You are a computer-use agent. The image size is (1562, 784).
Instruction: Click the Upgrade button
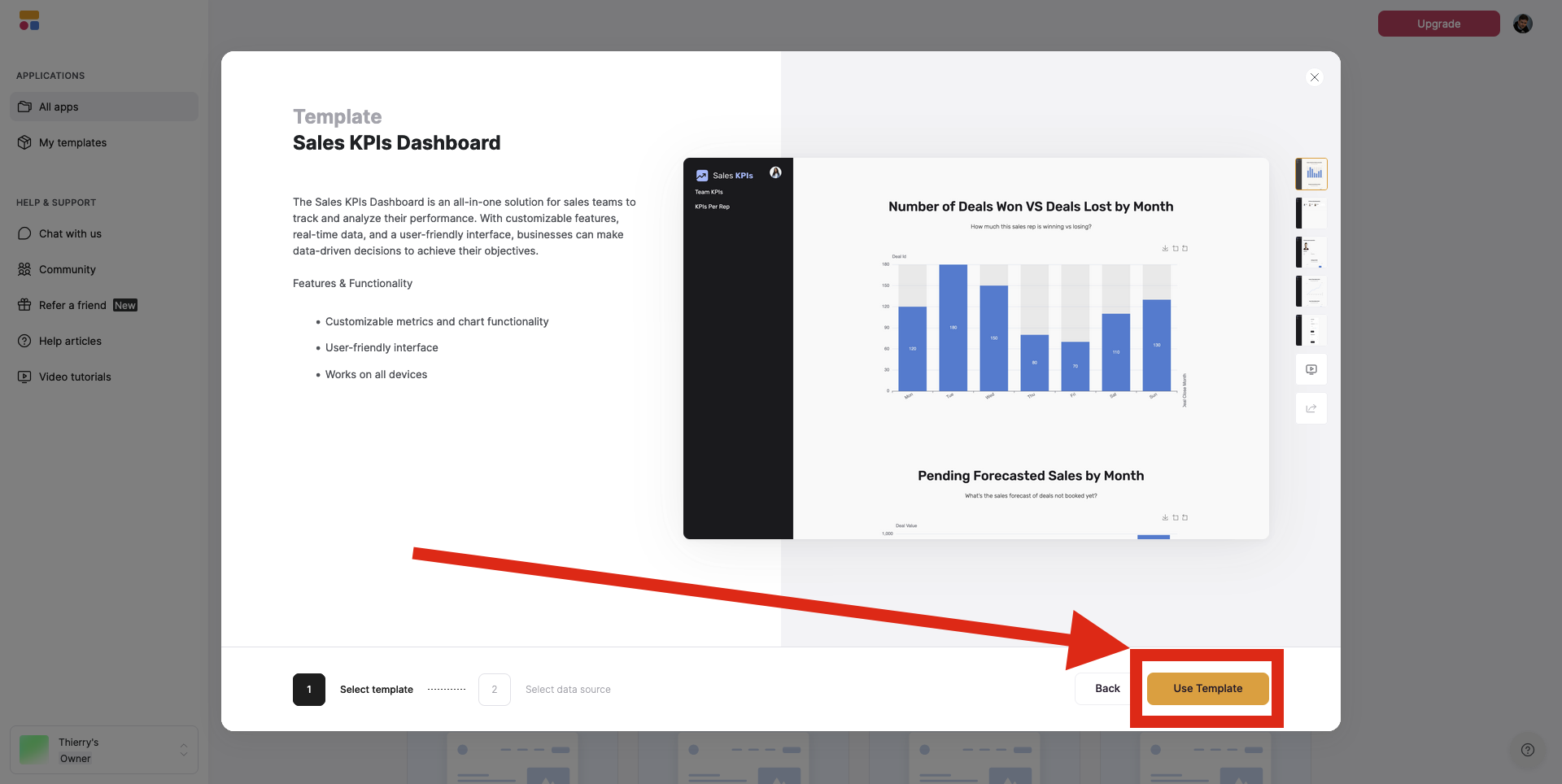(1438, 24)
